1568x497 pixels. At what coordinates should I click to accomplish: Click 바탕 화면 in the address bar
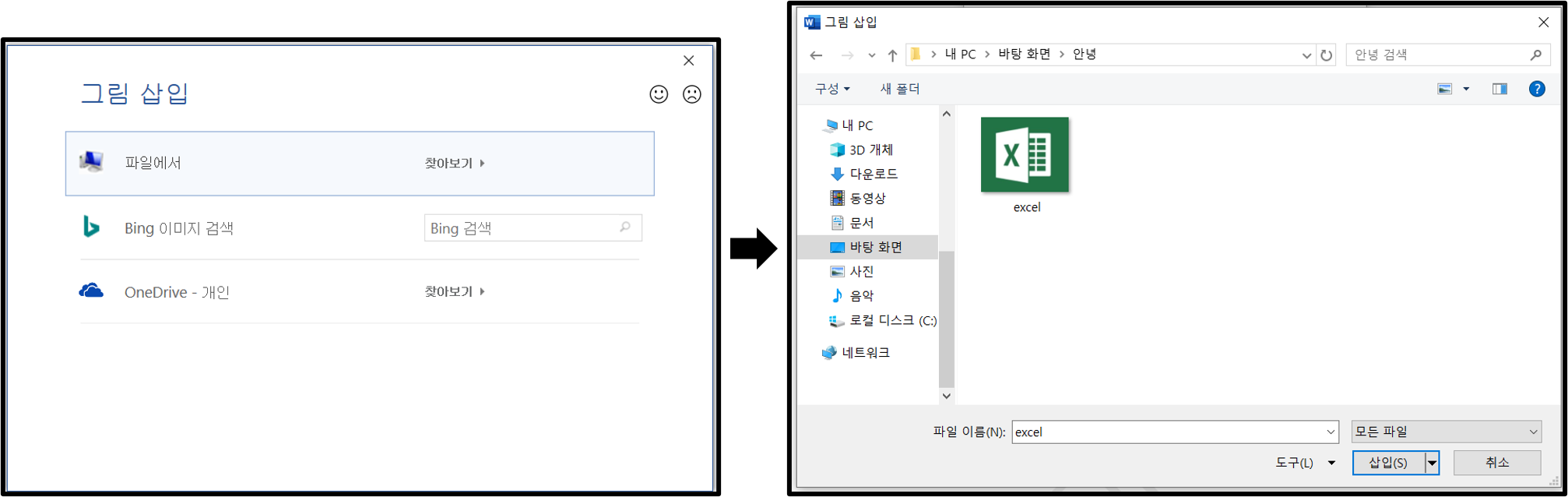(1025, 55)
